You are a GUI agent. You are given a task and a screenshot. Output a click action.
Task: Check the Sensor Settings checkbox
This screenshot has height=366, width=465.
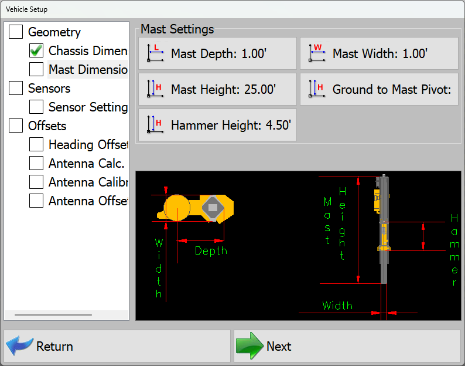36,107
